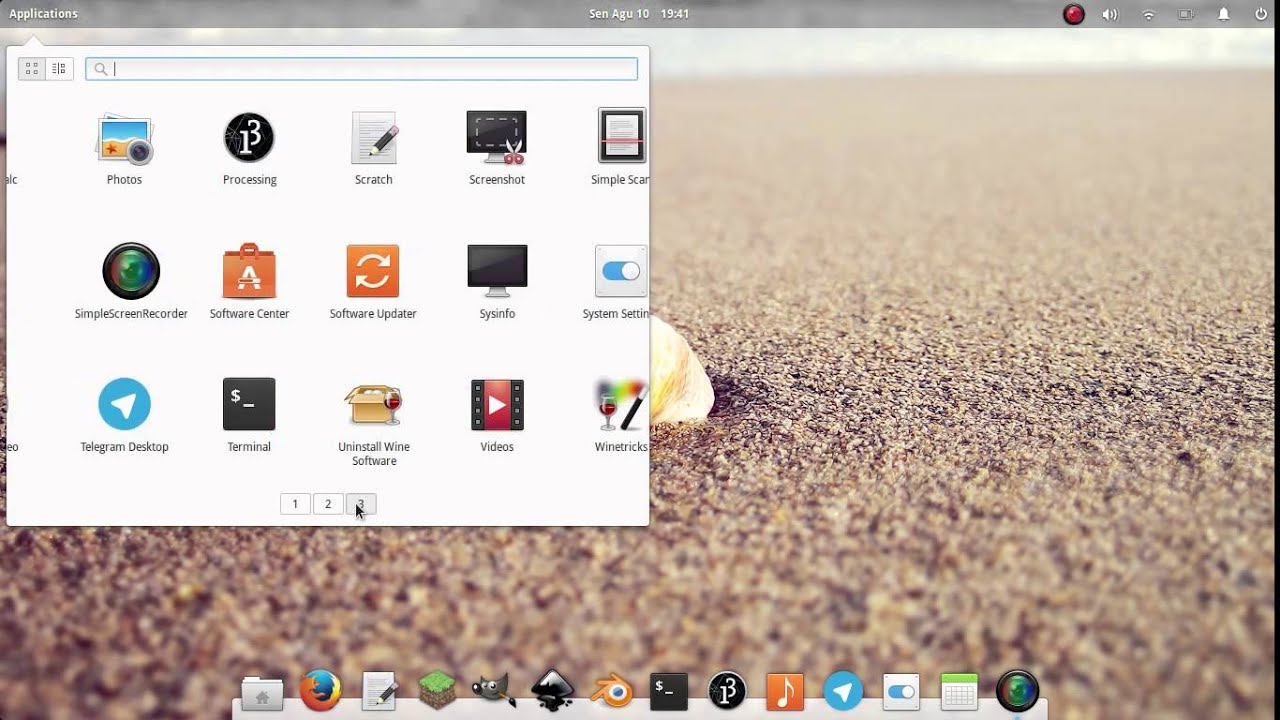Open Scratch text editor in launcher grid
Image resolution: width=1280 pixels, height=720 pixels.
coord(373,148)
